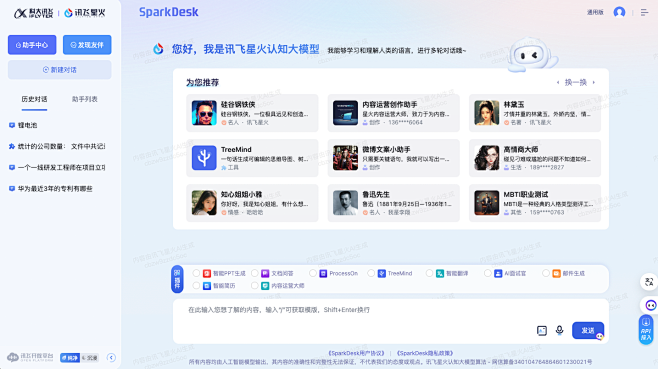Open the 统计的公司数量 history conversation
The height and width of the screenshot is (369, 658).
pos(57,146)
